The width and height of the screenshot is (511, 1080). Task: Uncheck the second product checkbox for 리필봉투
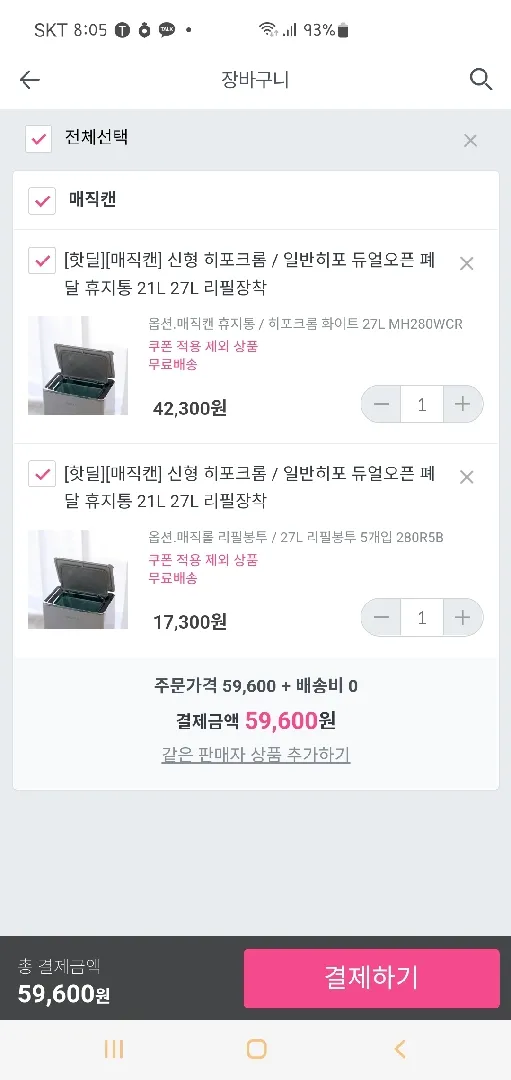click(42, 475)
